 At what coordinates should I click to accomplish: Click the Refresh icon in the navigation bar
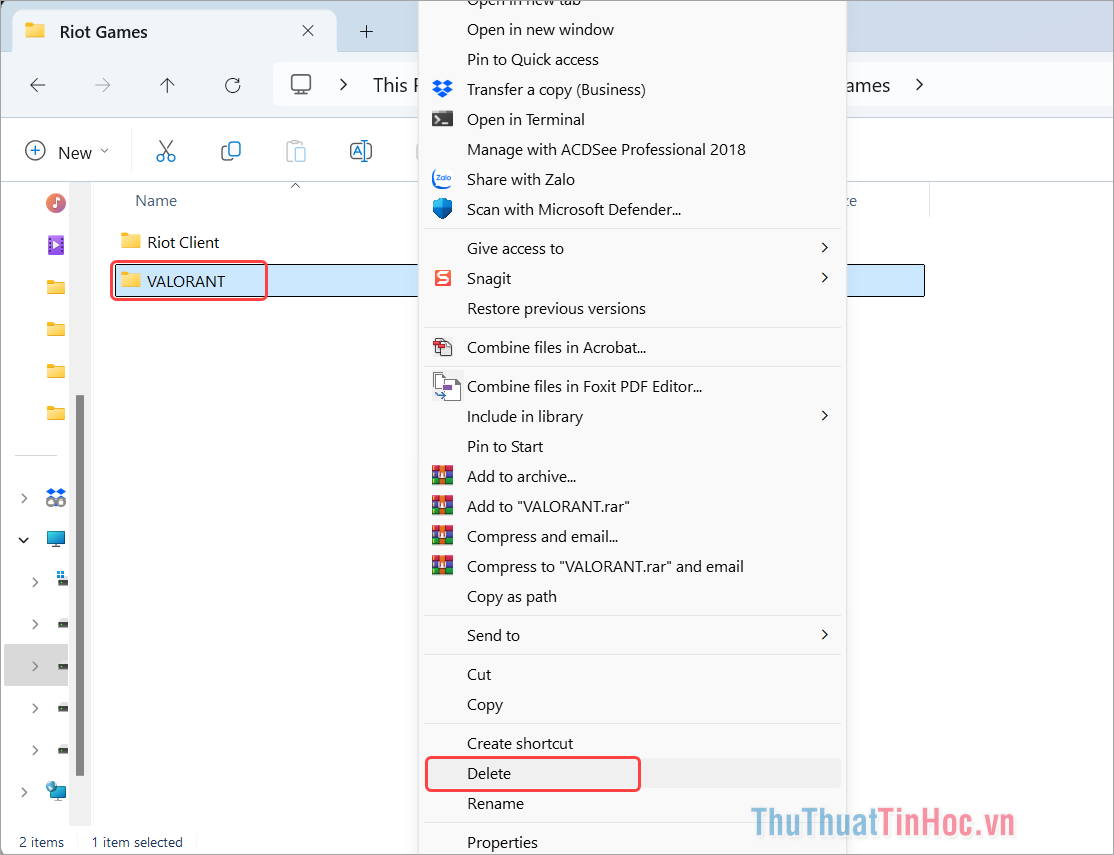(233, 85)
